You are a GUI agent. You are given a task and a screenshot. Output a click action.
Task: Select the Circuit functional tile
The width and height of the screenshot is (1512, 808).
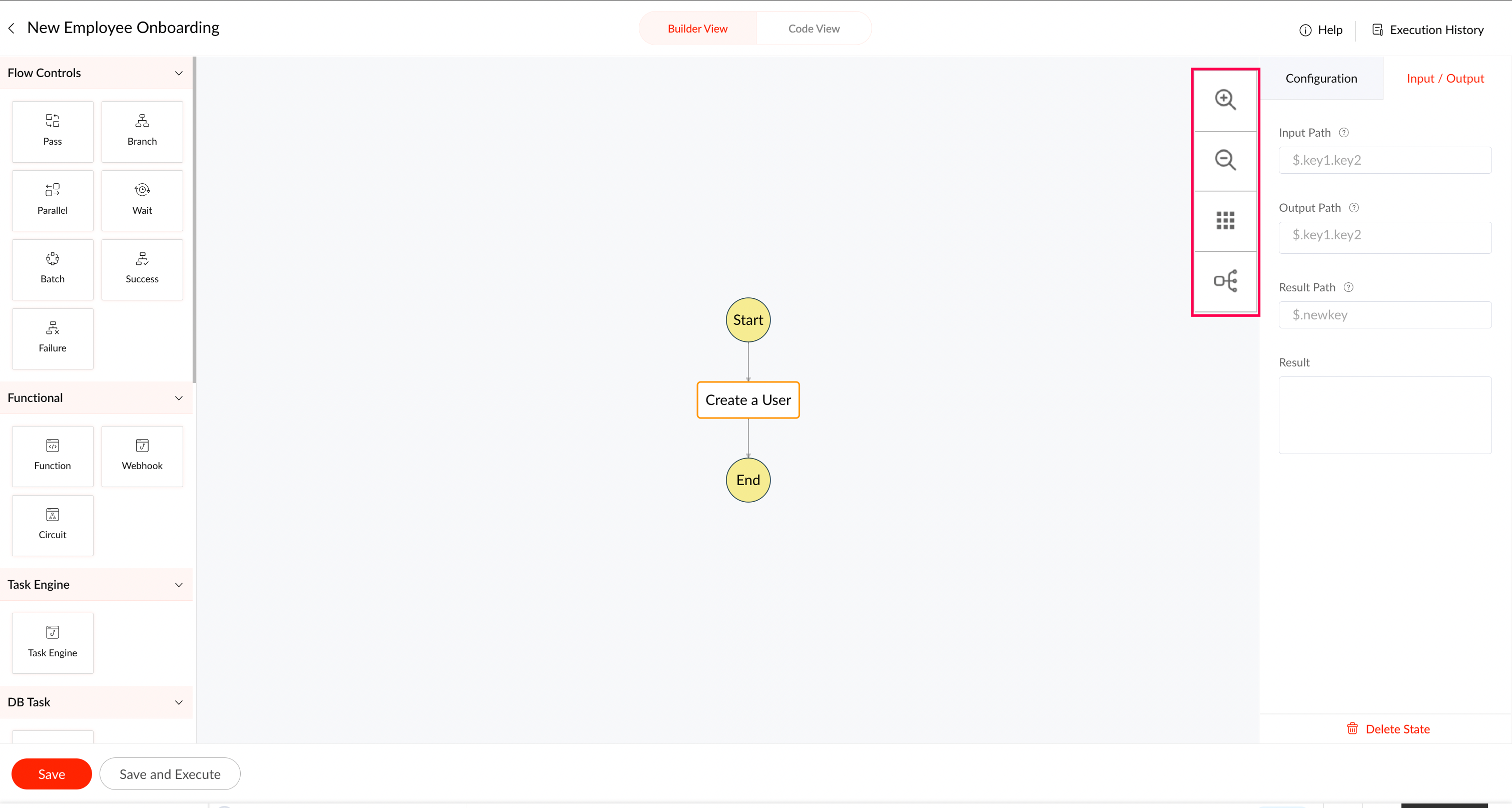point(52,524)
